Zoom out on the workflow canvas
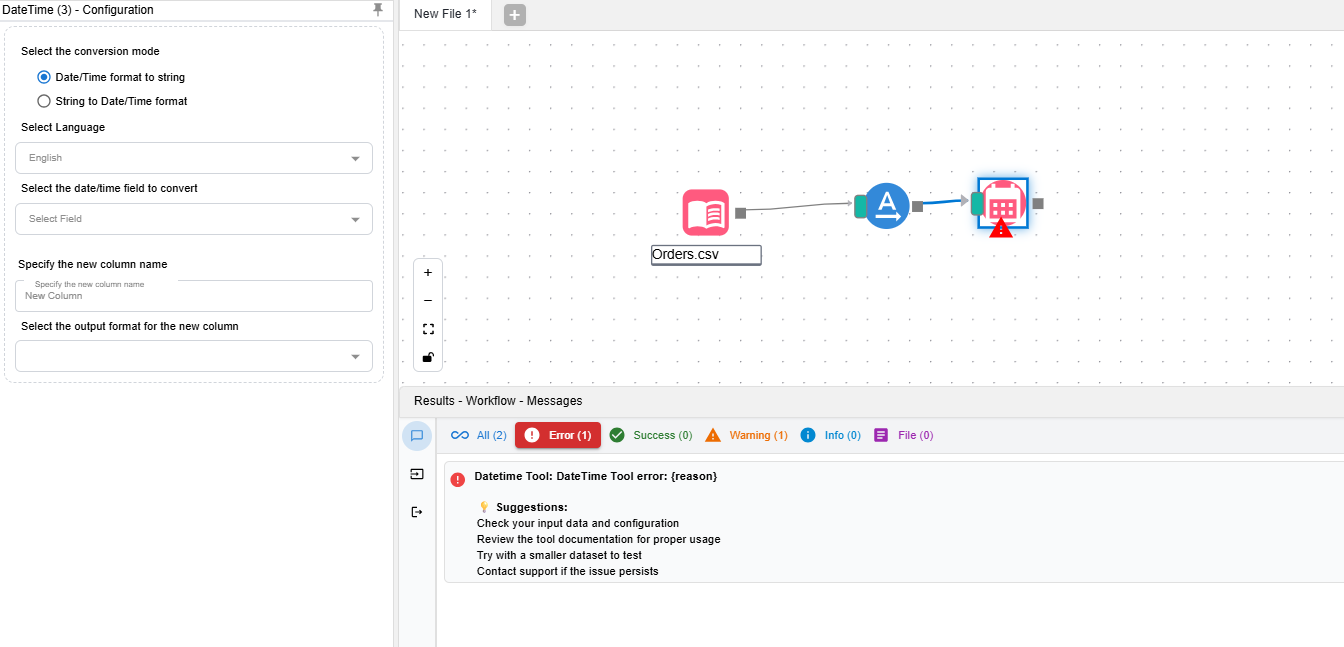This screenshot has width=1344, height=647. pos(428,301)
